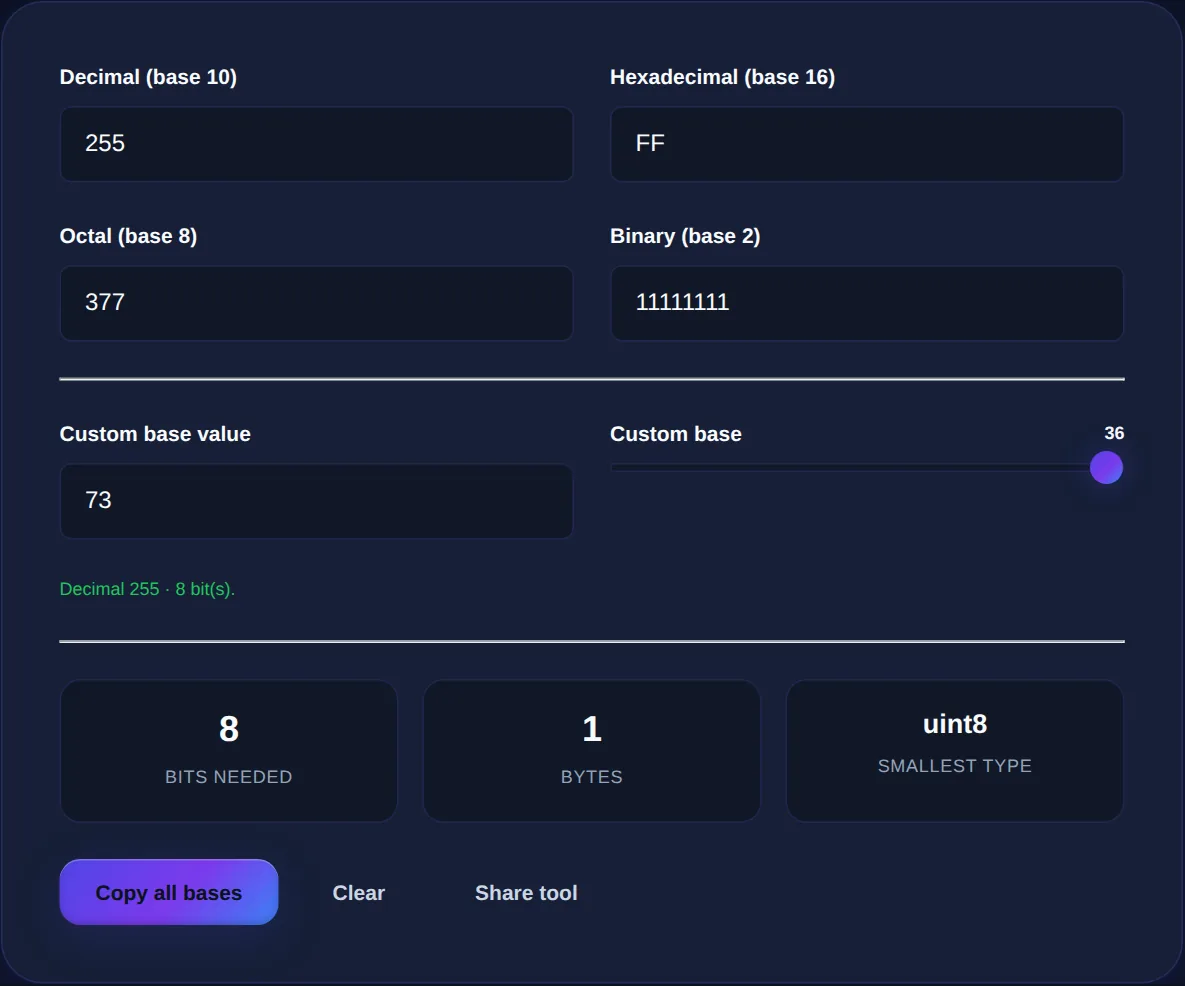Copy all bases to clipboard
The image size is (1185, 986).
click(x=169, y=892)
